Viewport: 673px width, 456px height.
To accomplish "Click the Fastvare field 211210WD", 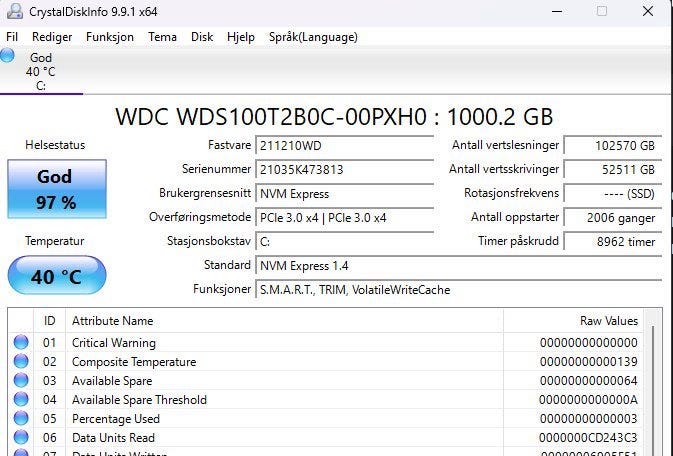I will [345, 146].
